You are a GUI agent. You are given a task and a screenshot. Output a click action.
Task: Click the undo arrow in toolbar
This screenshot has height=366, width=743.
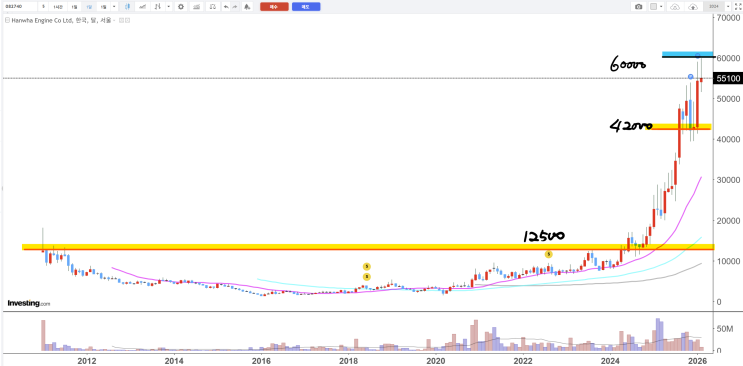[226, 7]
